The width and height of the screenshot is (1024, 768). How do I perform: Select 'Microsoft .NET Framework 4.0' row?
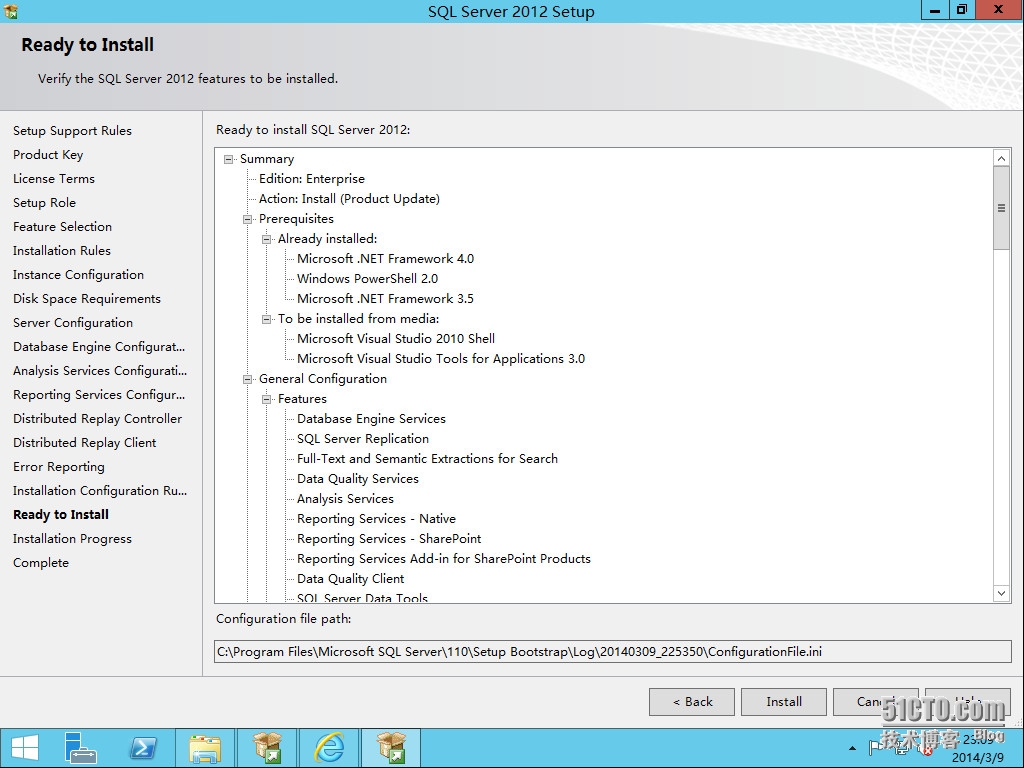[x=385, y=259]
